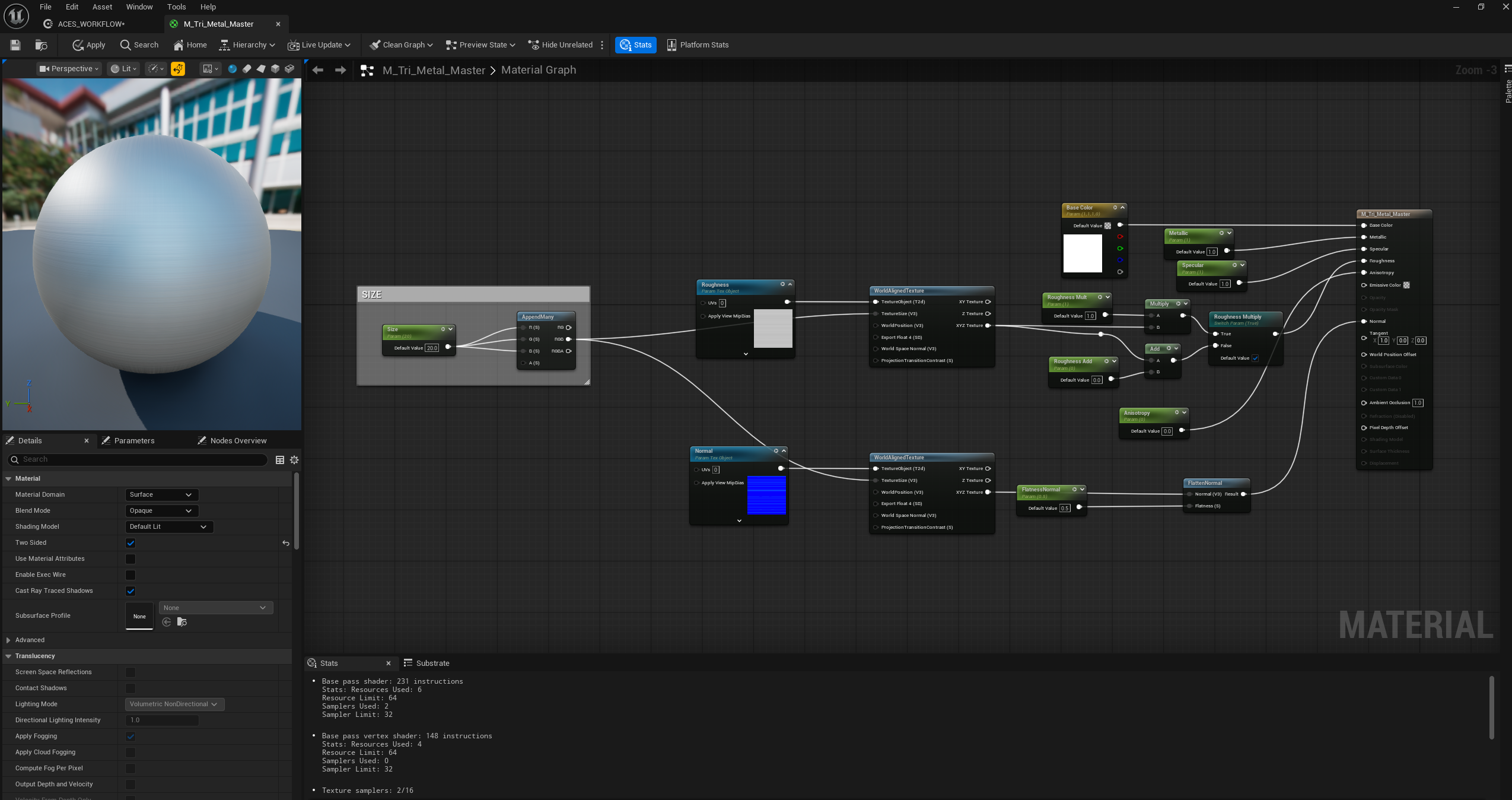Uncheck Cast Ray Traced Shadows
This screenshot has height=800, width=1512.
click(130, 591)
